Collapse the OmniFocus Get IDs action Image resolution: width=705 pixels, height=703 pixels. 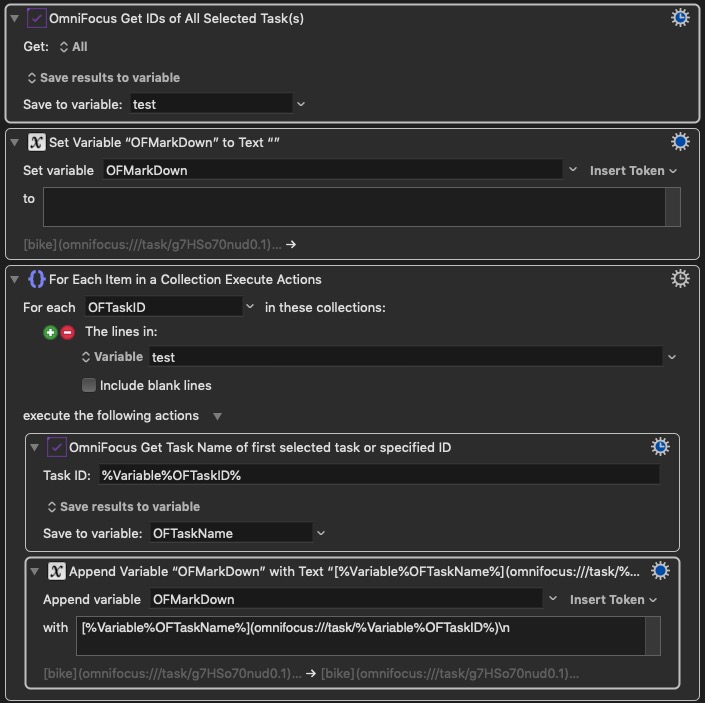15,18
